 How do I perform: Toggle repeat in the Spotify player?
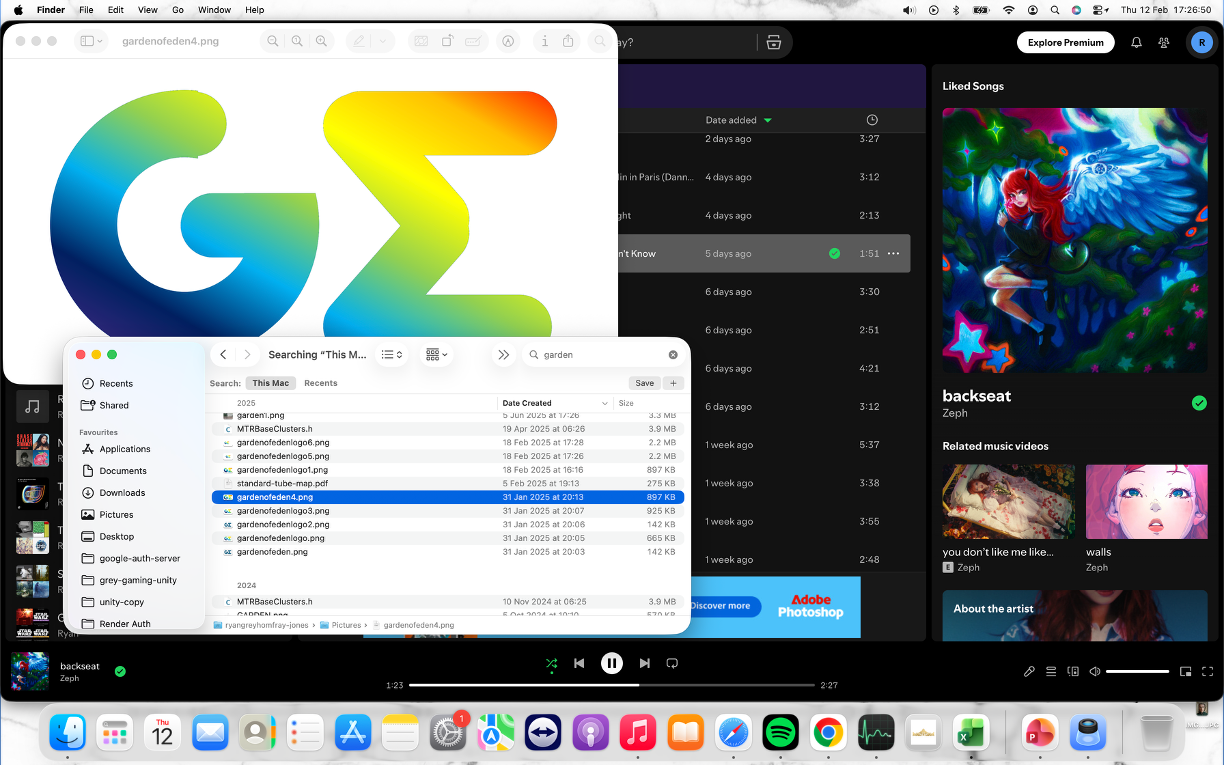click(x=672, y=663)
